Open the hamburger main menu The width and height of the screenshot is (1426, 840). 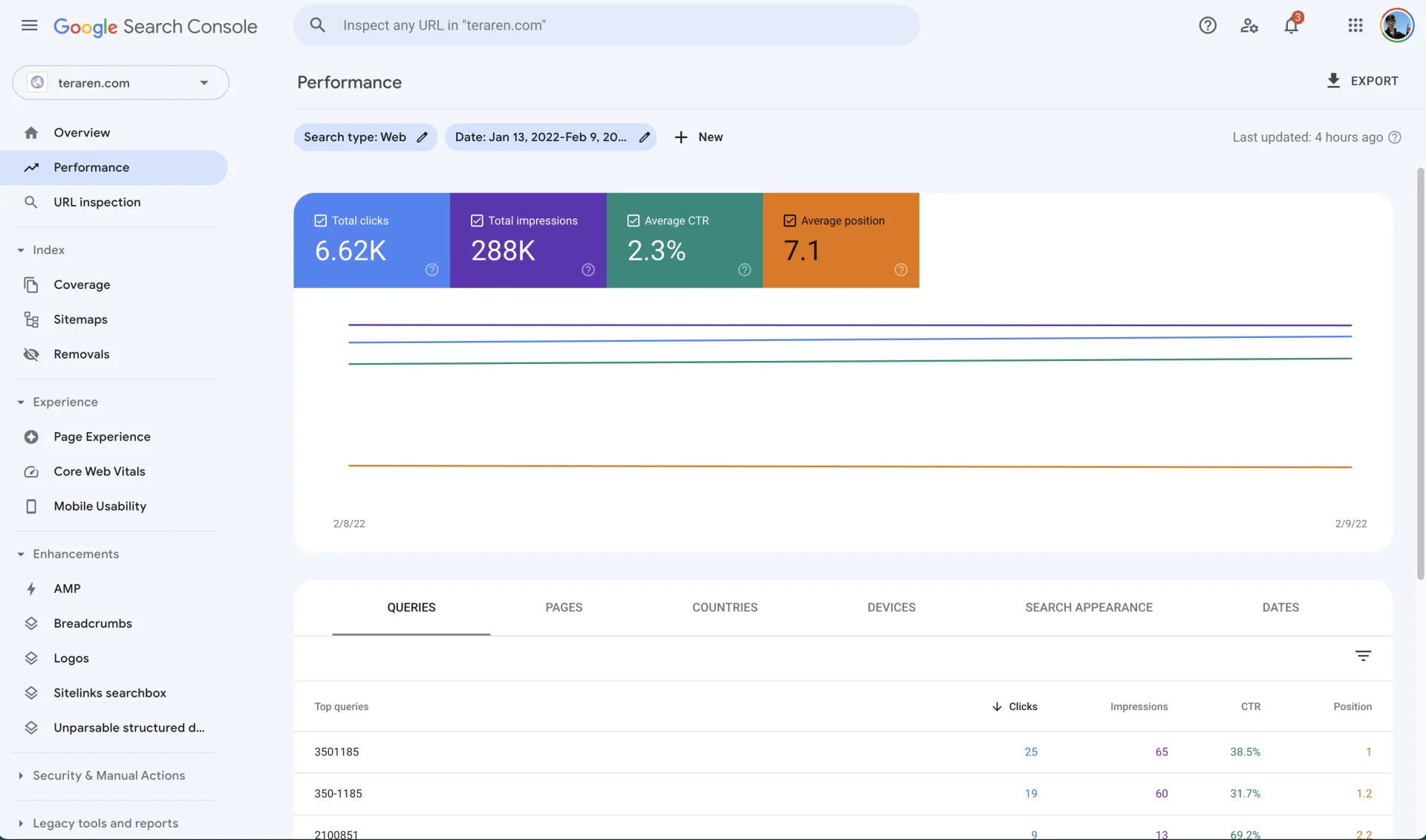(29, 26)
